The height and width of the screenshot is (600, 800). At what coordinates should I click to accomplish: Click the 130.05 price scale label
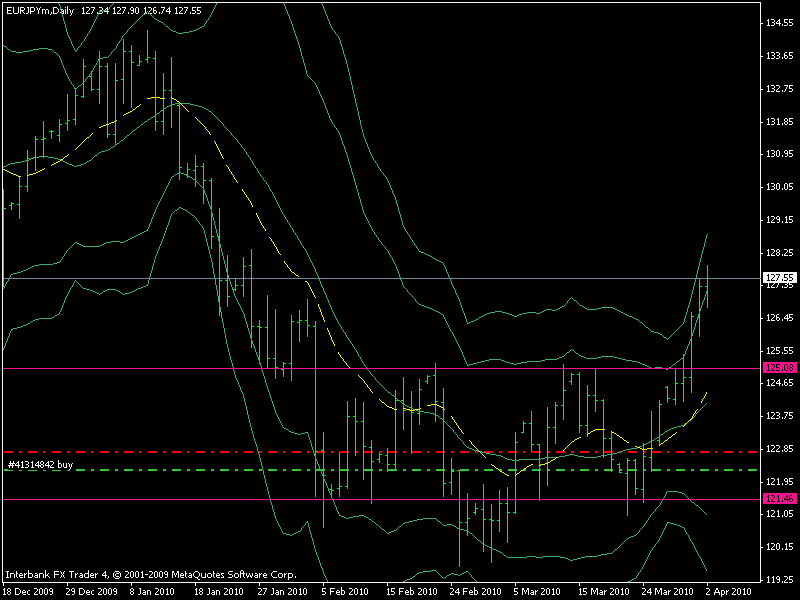(777, 187)
